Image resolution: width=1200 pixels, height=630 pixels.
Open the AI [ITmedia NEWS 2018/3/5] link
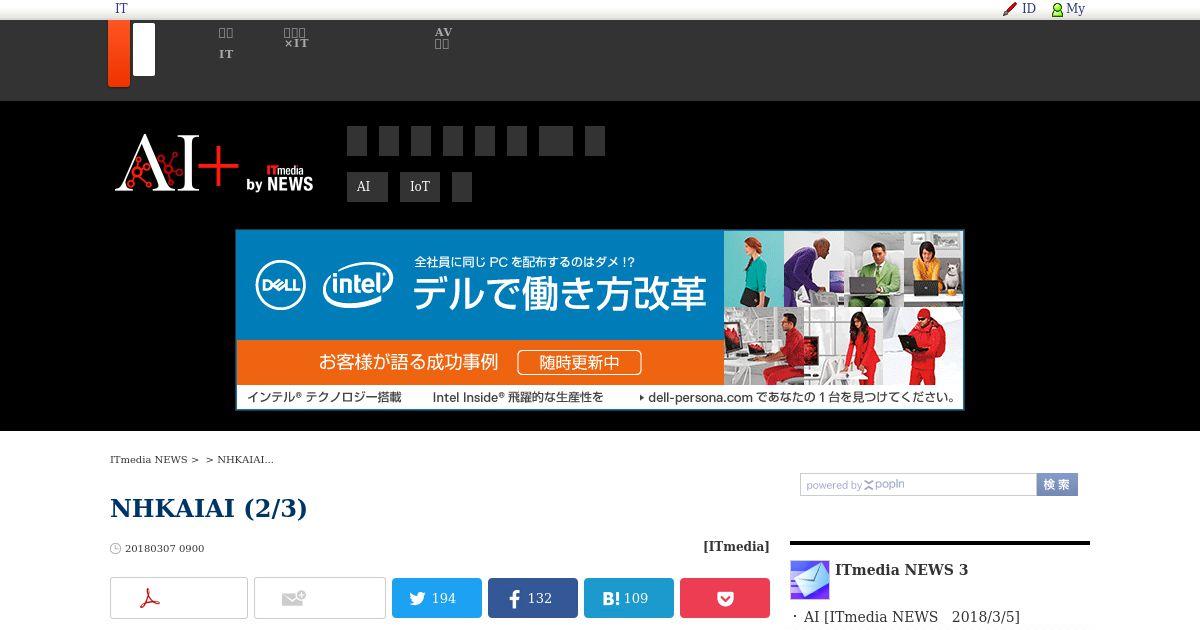[912, 617]
